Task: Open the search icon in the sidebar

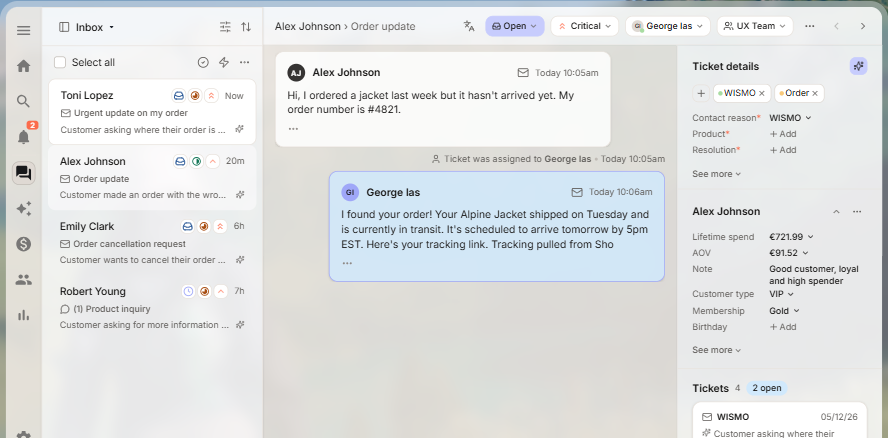Action: [x=23, y=101]
